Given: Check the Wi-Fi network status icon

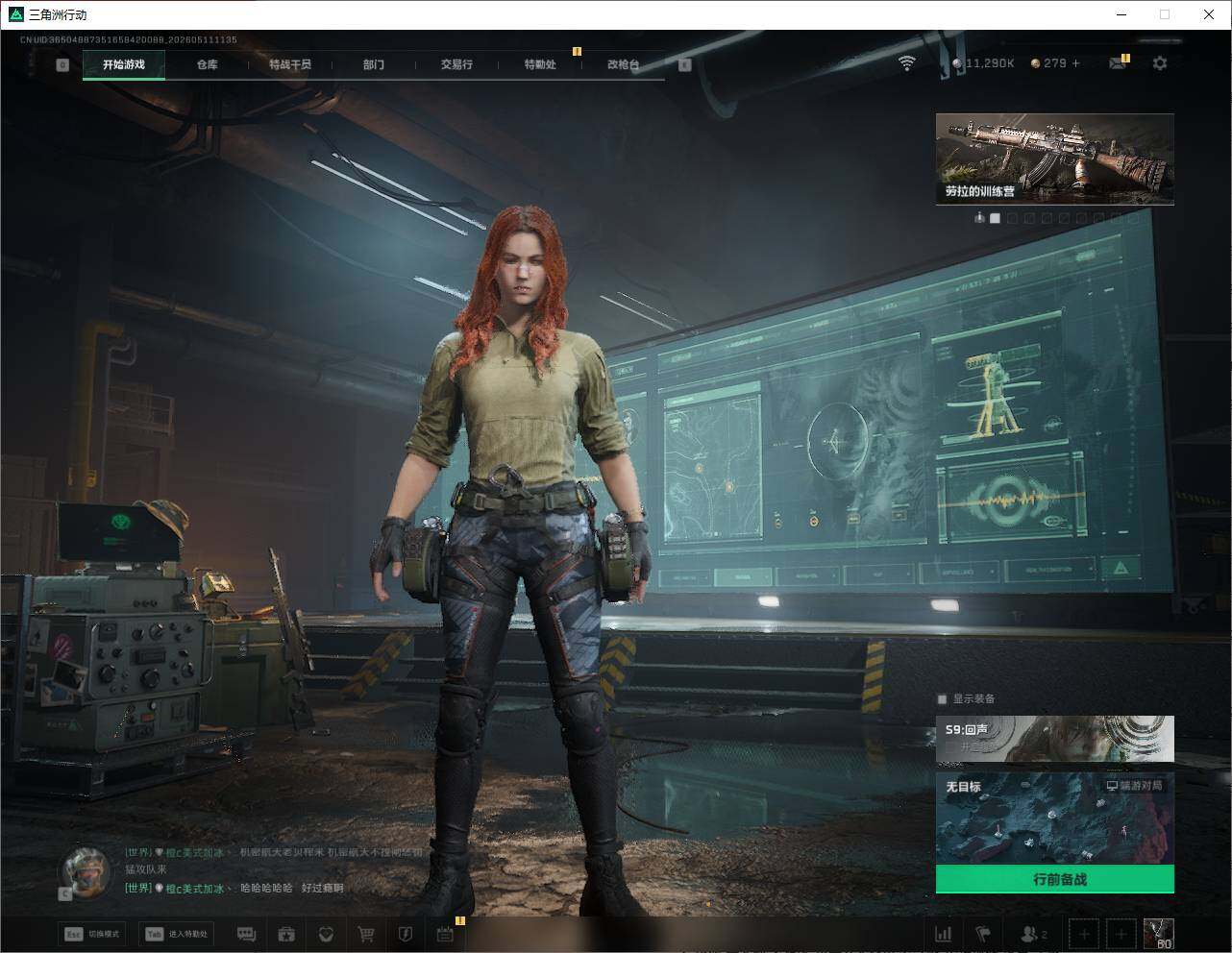Looking at the screenshot, I should point(907,63).
